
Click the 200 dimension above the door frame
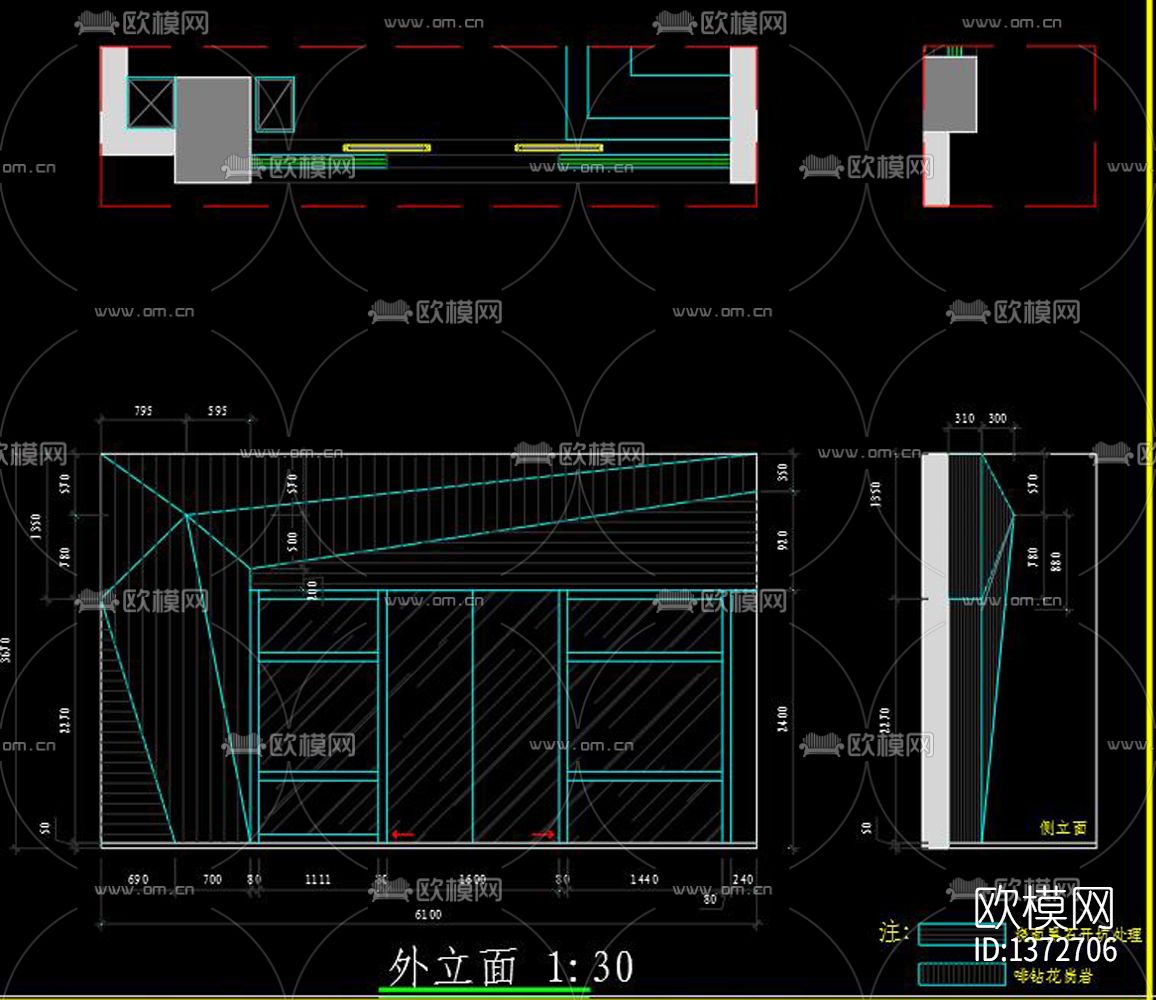(312, 588)
